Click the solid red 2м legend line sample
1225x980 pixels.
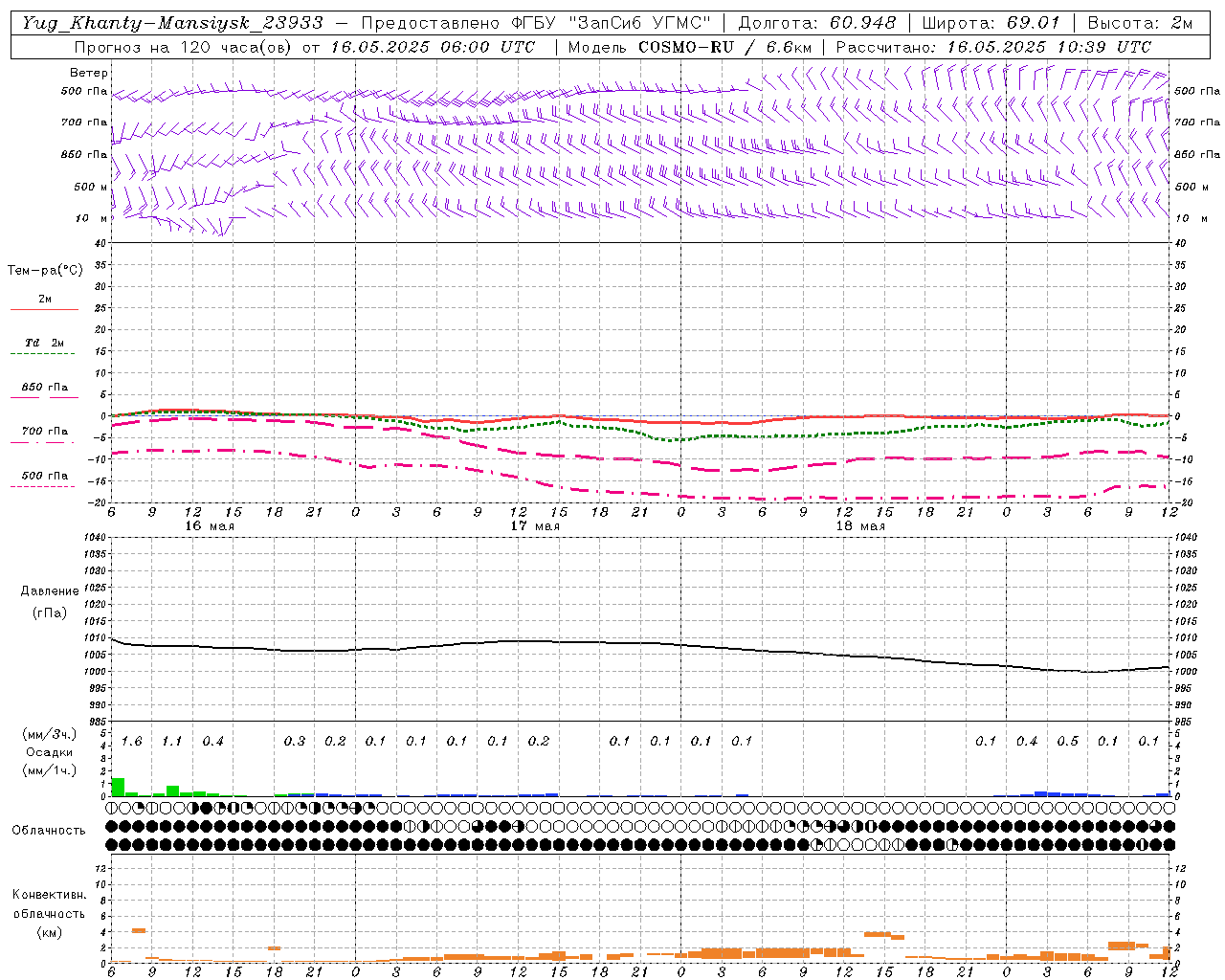click(44, 309)
